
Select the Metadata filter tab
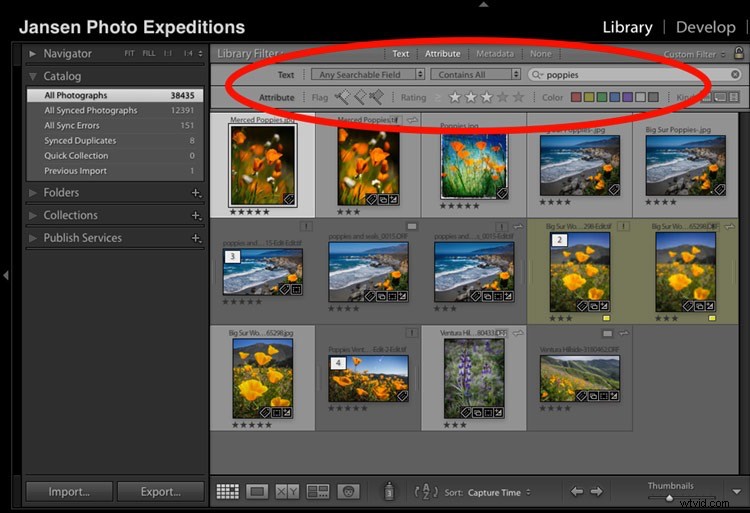(x=495, y=54)
